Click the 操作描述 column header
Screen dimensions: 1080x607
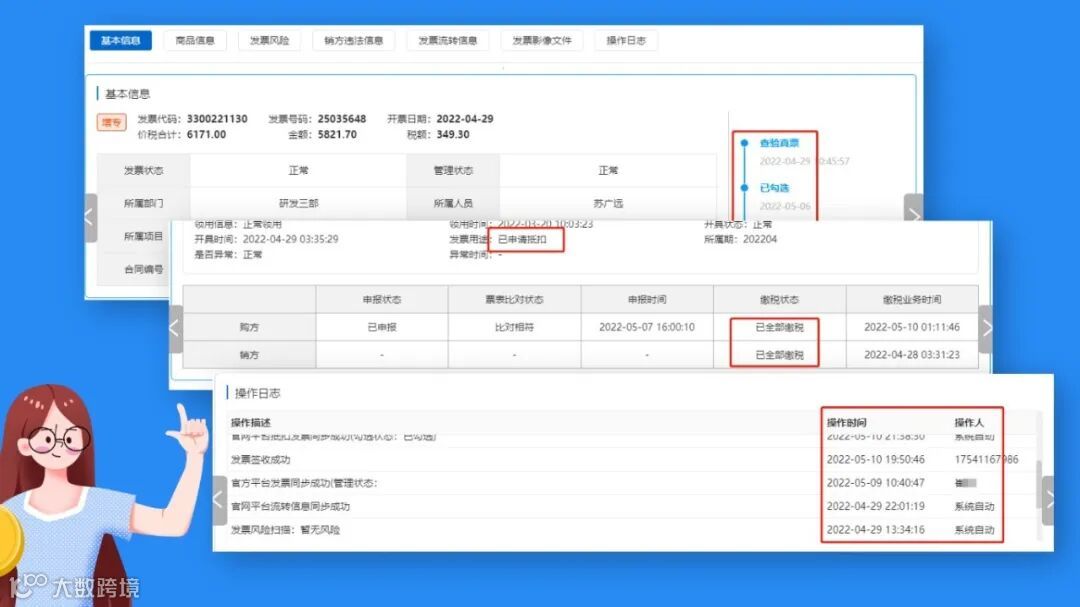tap(251, 422)
